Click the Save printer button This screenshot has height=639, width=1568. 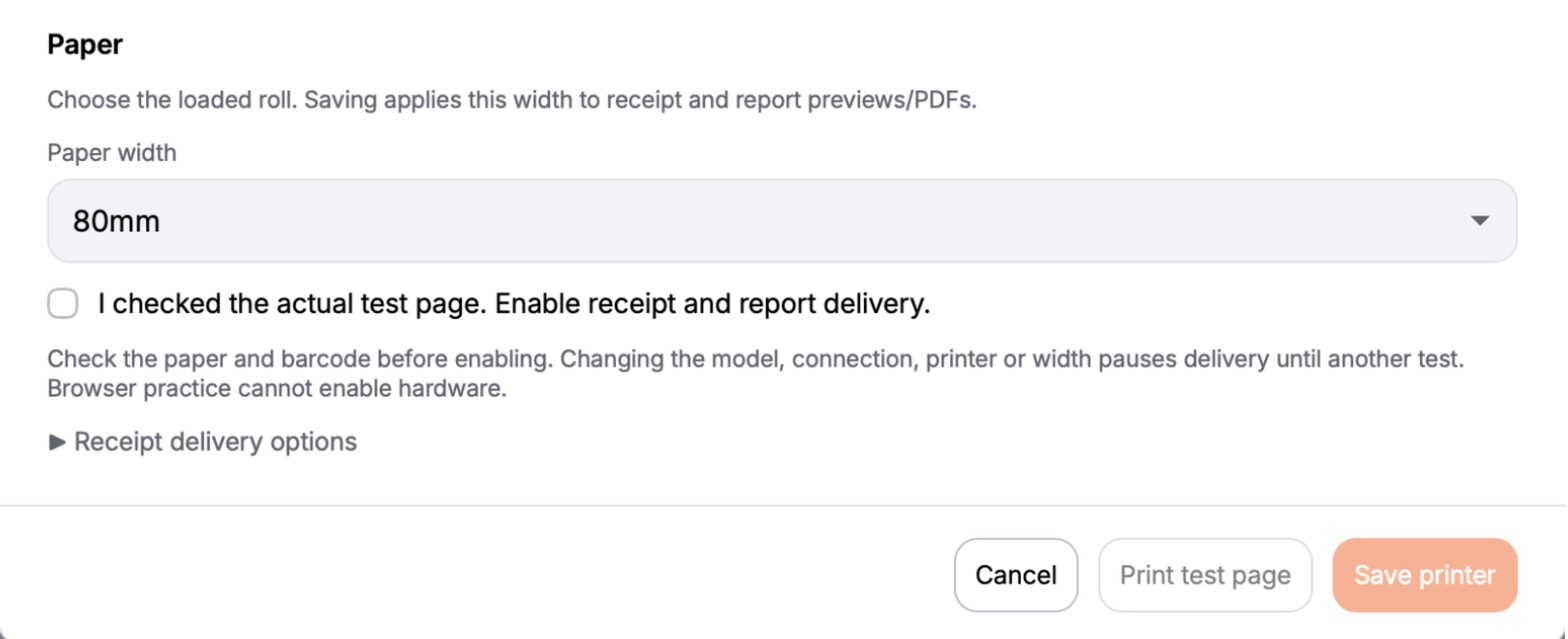(1425, 575)
